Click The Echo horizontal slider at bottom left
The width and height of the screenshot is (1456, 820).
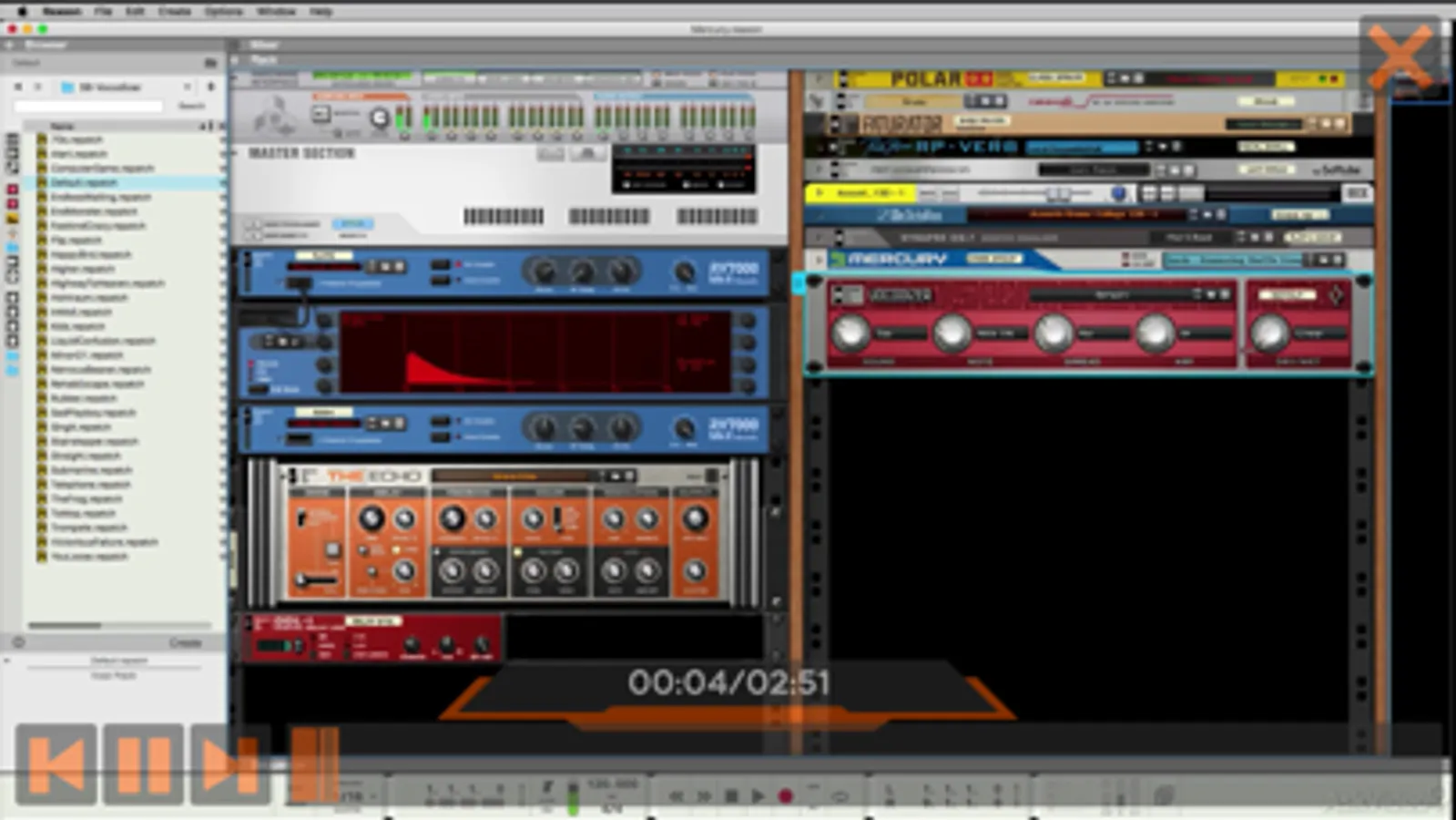tap(314, 579)
